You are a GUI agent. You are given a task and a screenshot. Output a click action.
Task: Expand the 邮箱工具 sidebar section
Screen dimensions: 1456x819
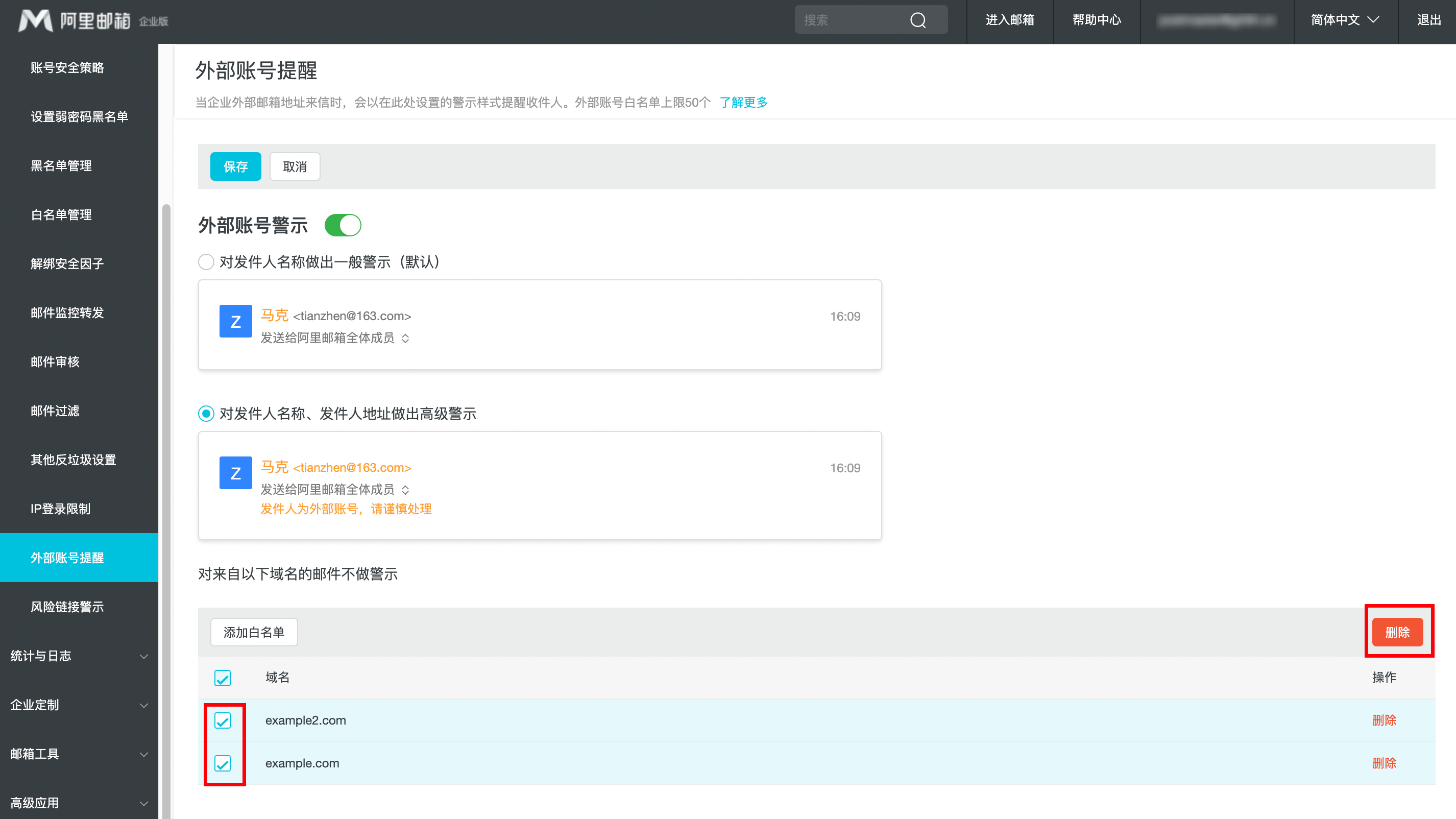pyautogui.click(x=79, y=754)
